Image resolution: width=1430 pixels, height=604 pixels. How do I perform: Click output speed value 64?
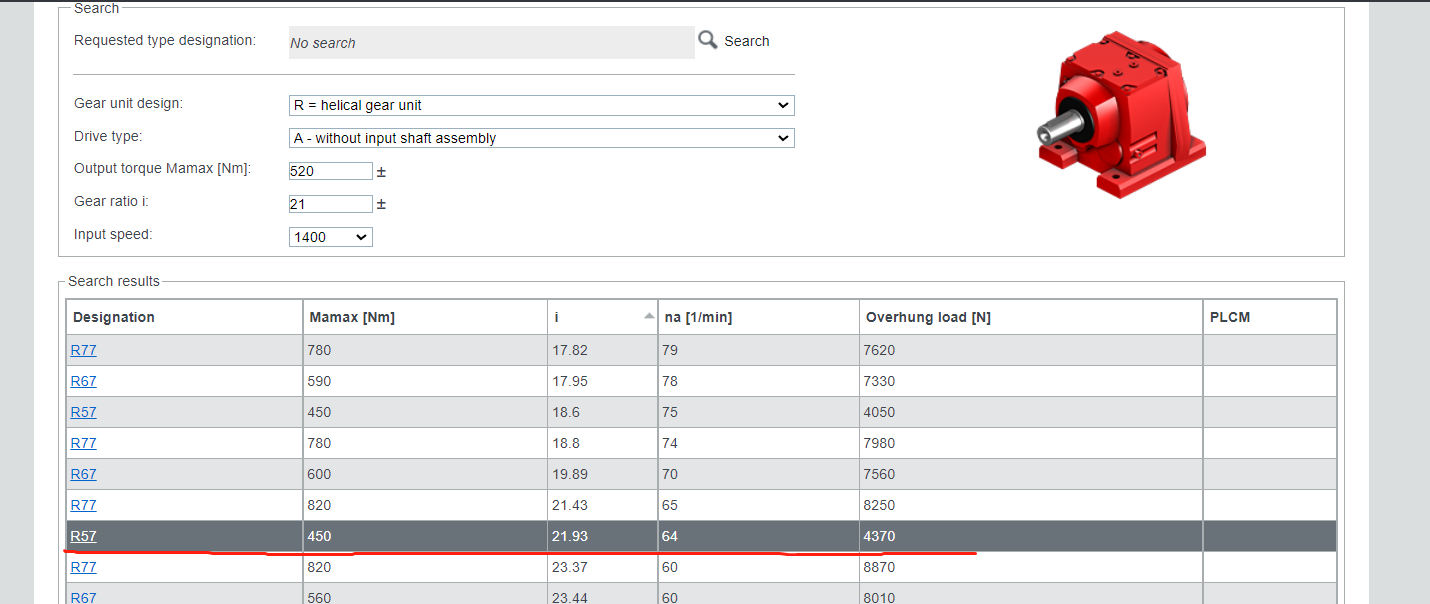coord(670,536)
